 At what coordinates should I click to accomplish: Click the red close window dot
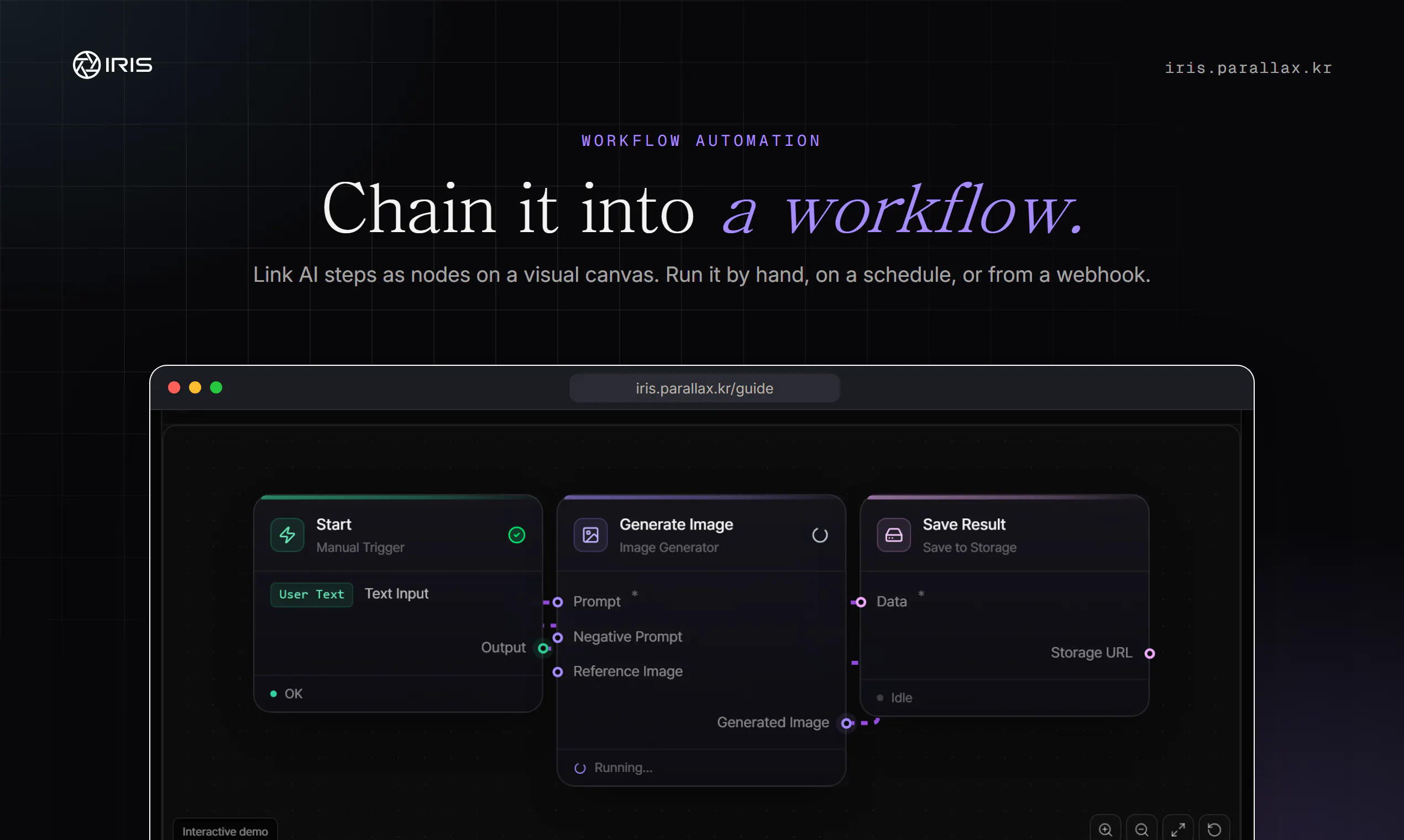pos(174,387)
